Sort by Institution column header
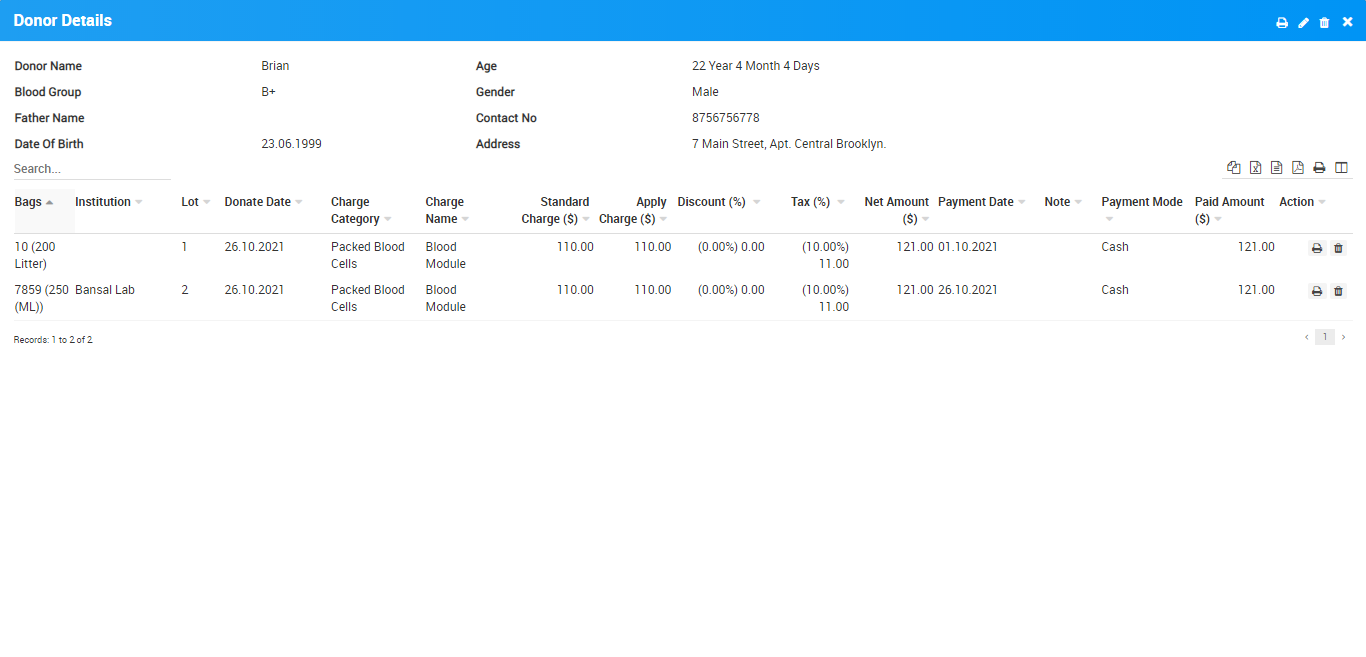The height and width of the screenshot is (657, 1366). click(x=103, y=202)
